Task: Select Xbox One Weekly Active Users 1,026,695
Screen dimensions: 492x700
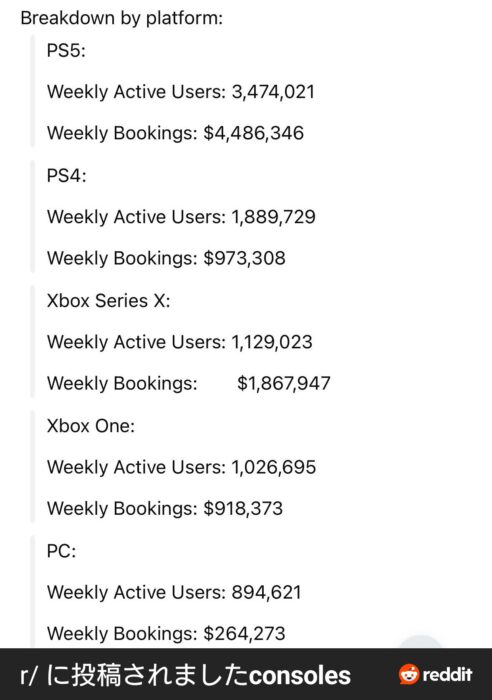Action: click(x=181, y=467)
